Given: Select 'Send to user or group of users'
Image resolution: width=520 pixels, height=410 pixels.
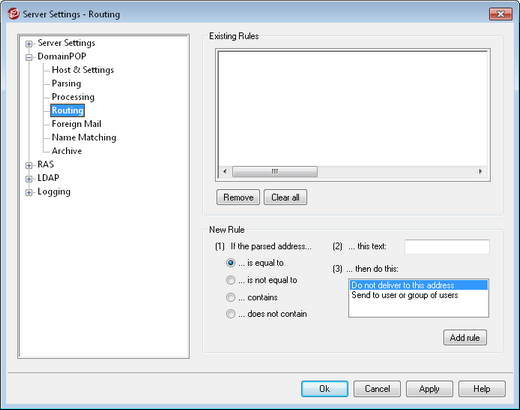Looking at the screenshot, I should click(405, 295).
